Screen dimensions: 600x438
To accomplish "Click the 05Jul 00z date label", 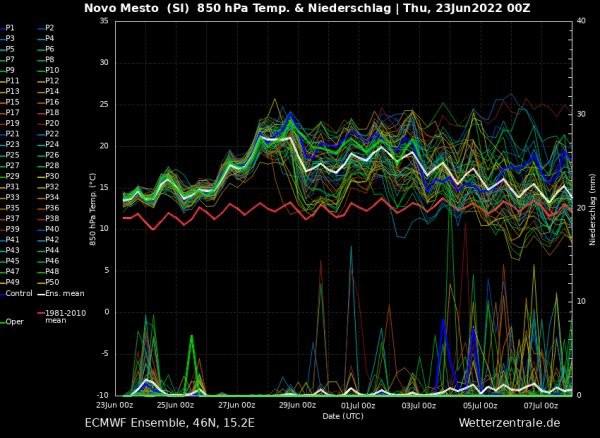I will 482,405.
